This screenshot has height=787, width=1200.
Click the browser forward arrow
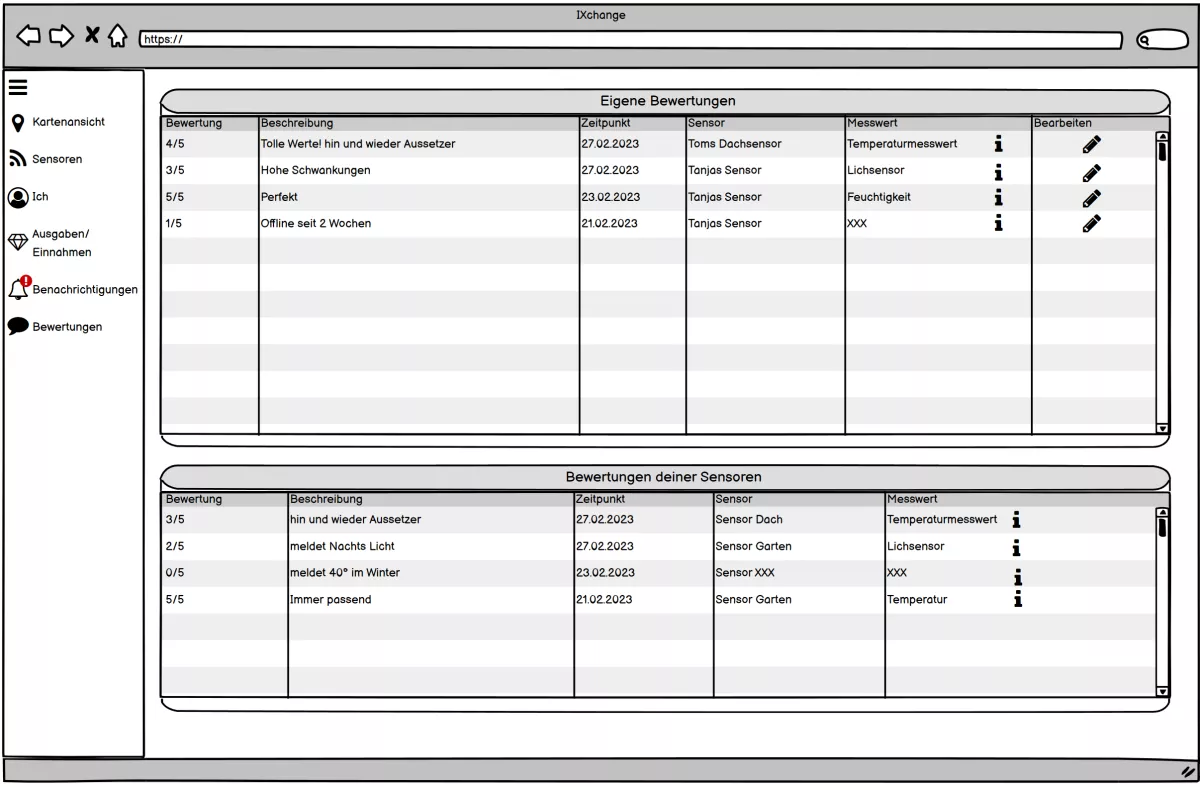61,36
